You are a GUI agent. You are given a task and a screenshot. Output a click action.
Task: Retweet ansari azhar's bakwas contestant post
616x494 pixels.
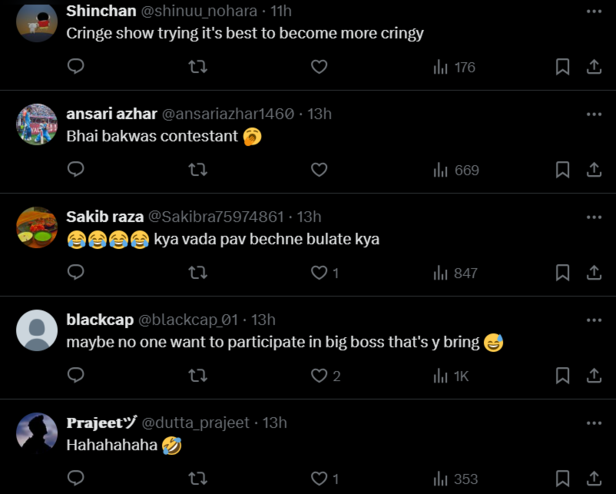pyautogui.click(x=198, y=170)
